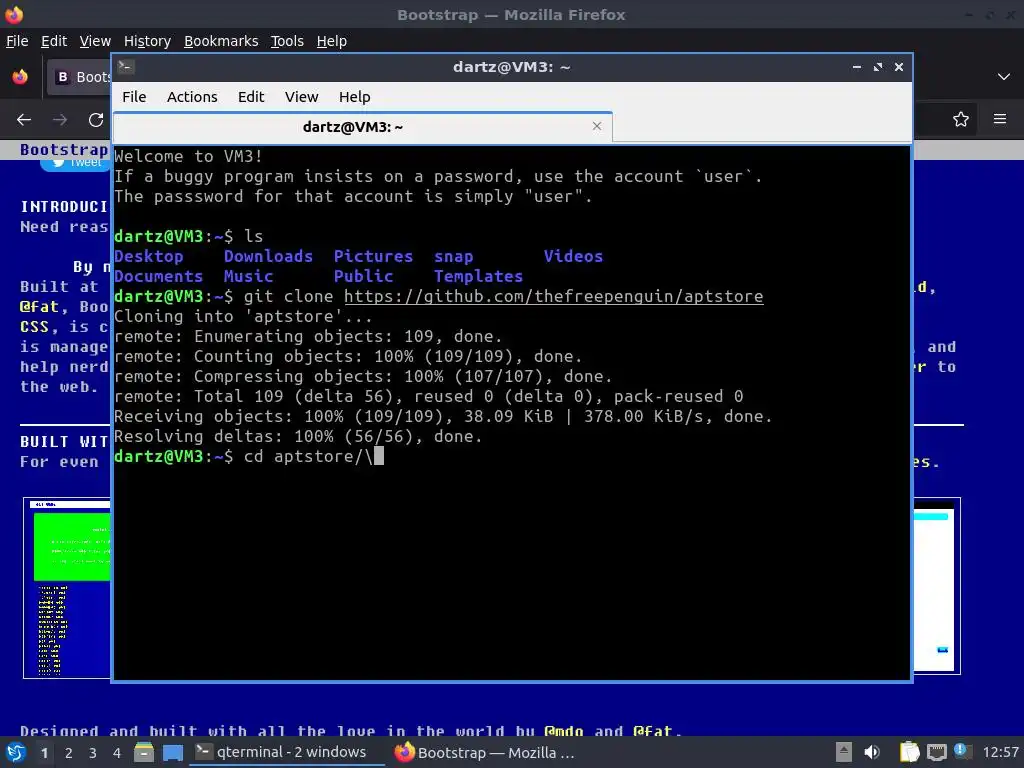Click the removable media eject tray icon
This screenshot has height=768, width=1024.
[844, 752]
